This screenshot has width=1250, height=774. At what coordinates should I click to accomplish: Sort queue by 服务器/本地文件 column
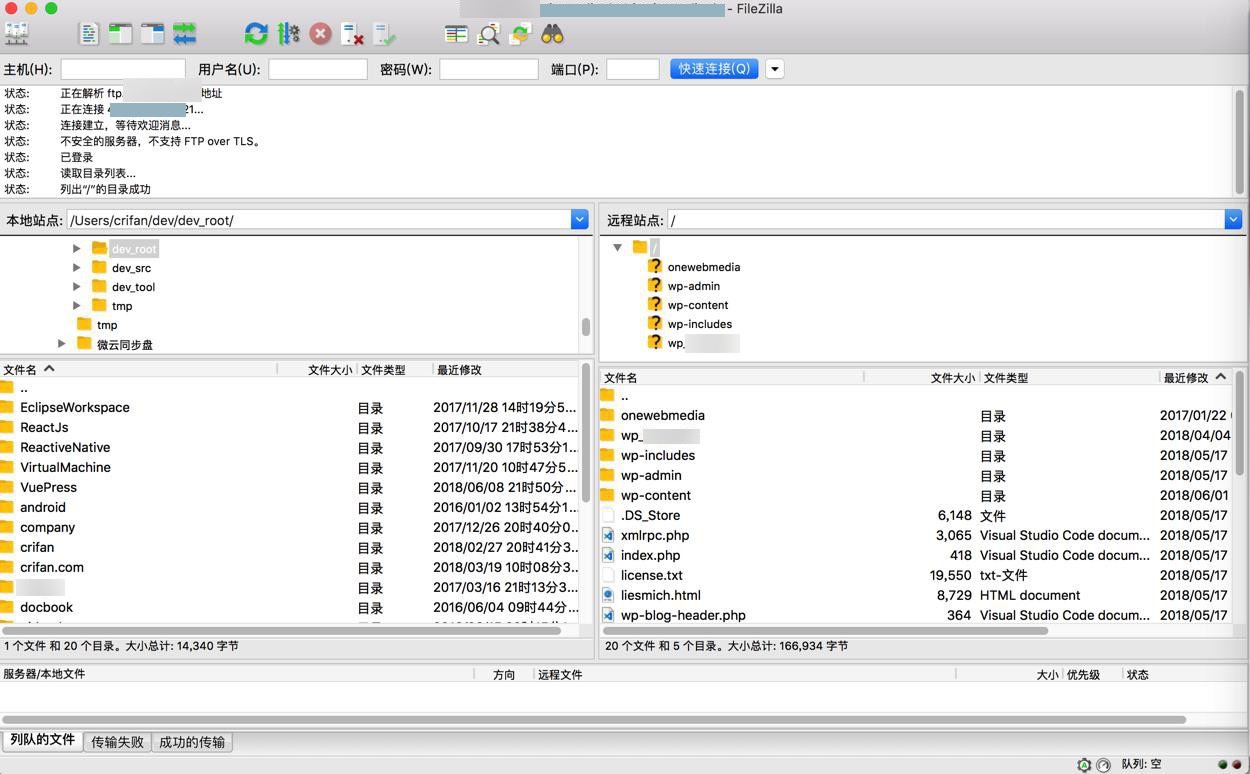click(x=237, y=674)
